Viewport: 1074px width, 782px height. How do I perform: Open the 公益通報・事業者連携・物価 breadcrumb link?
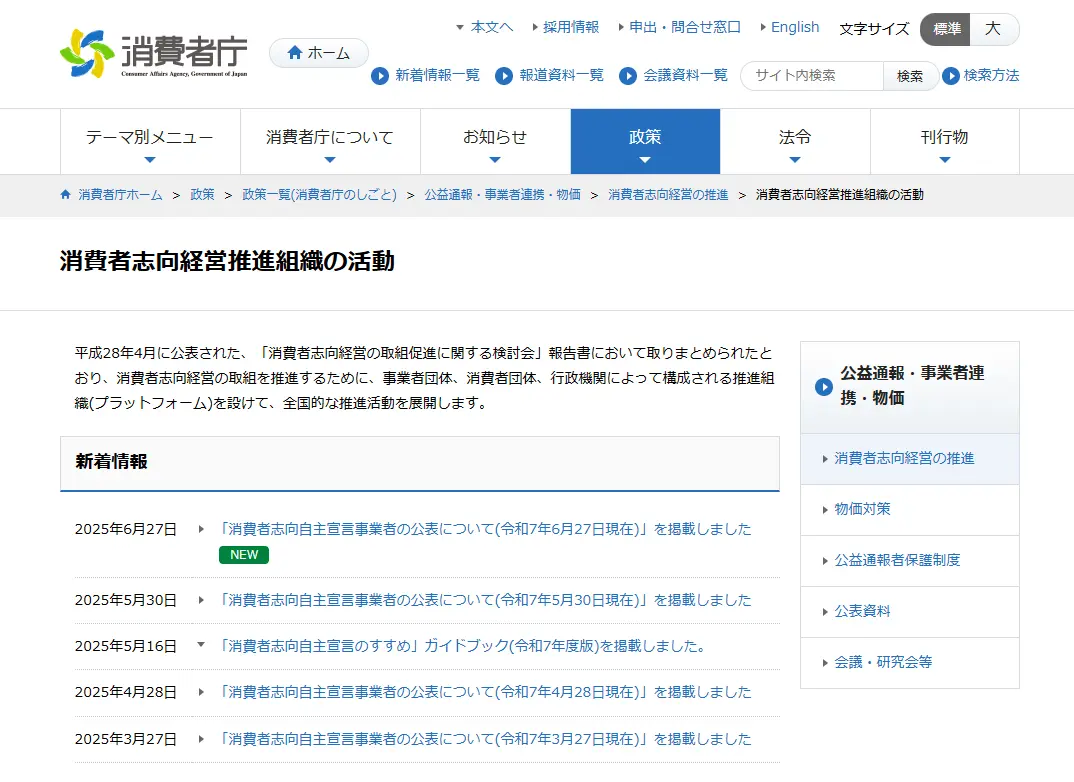502,194
